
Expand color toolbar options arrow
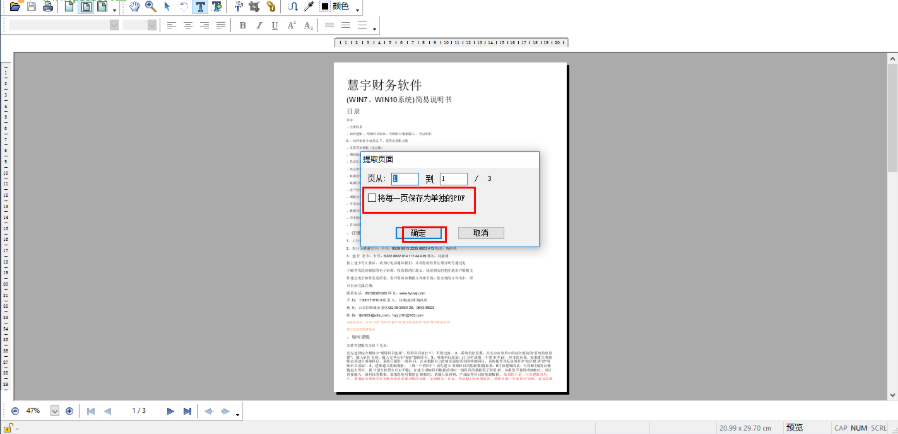(x=358, y=10)
